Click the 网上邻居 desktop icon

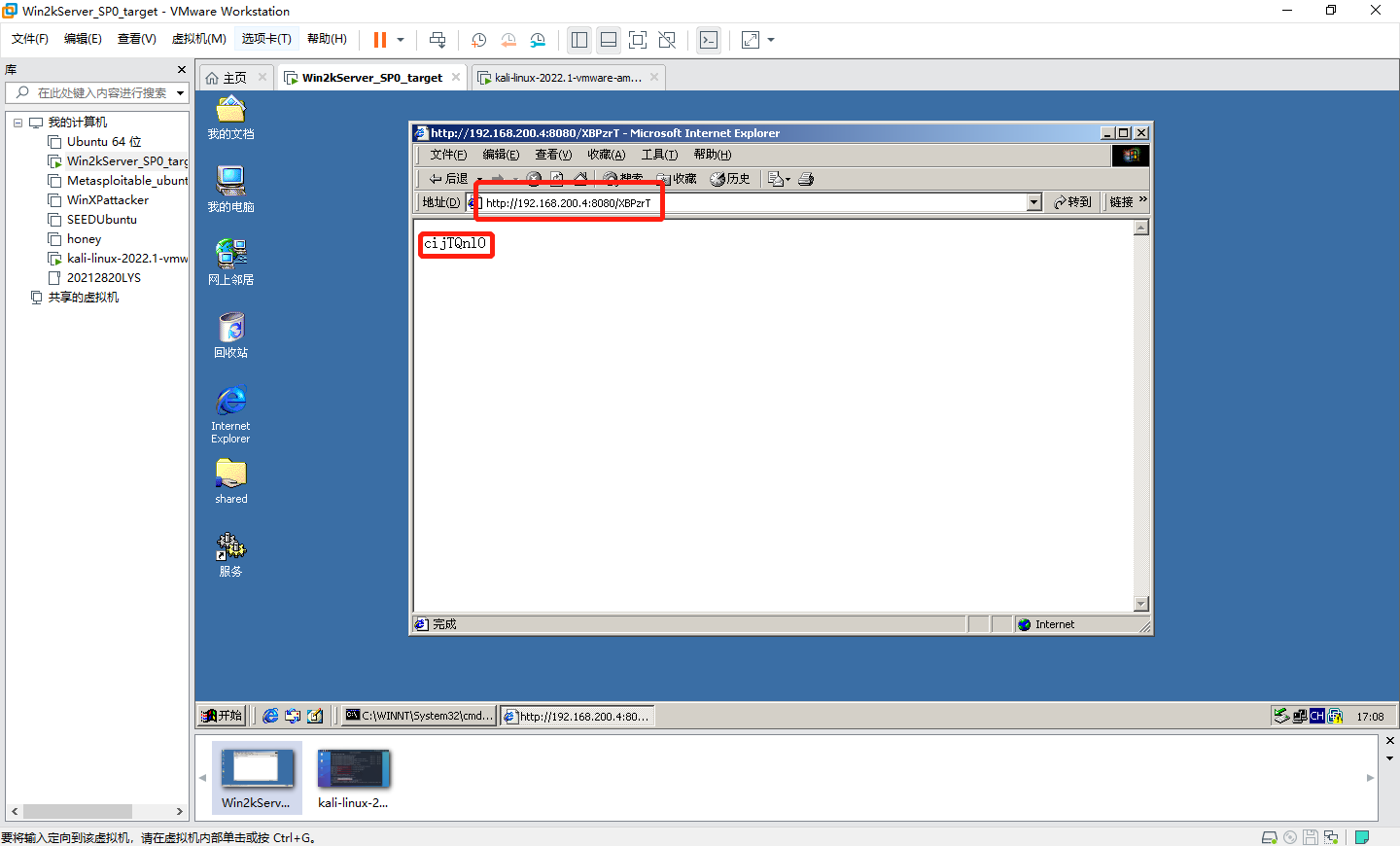coord(230,263)
